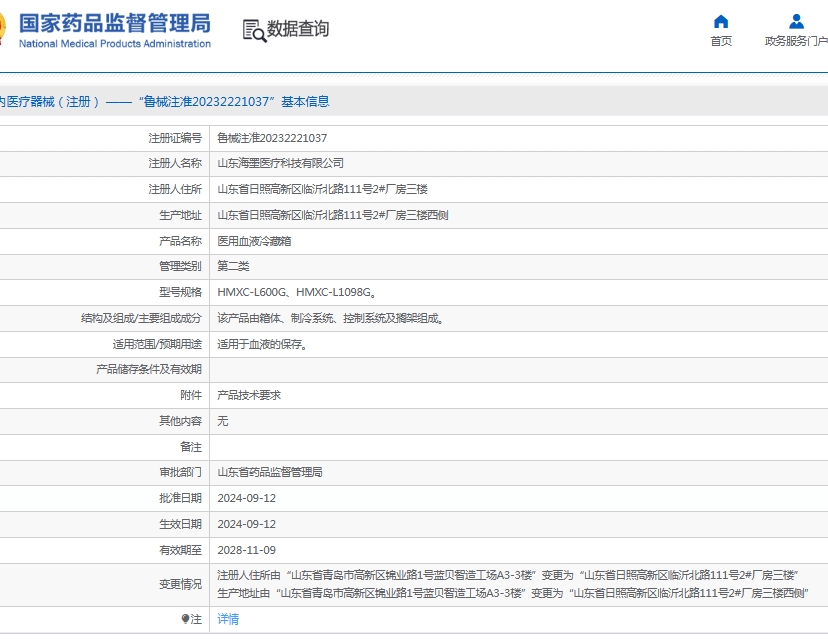This screenshot has width=828, height=639.
Task: Click the 有效期至 row label
Action: 180,550
